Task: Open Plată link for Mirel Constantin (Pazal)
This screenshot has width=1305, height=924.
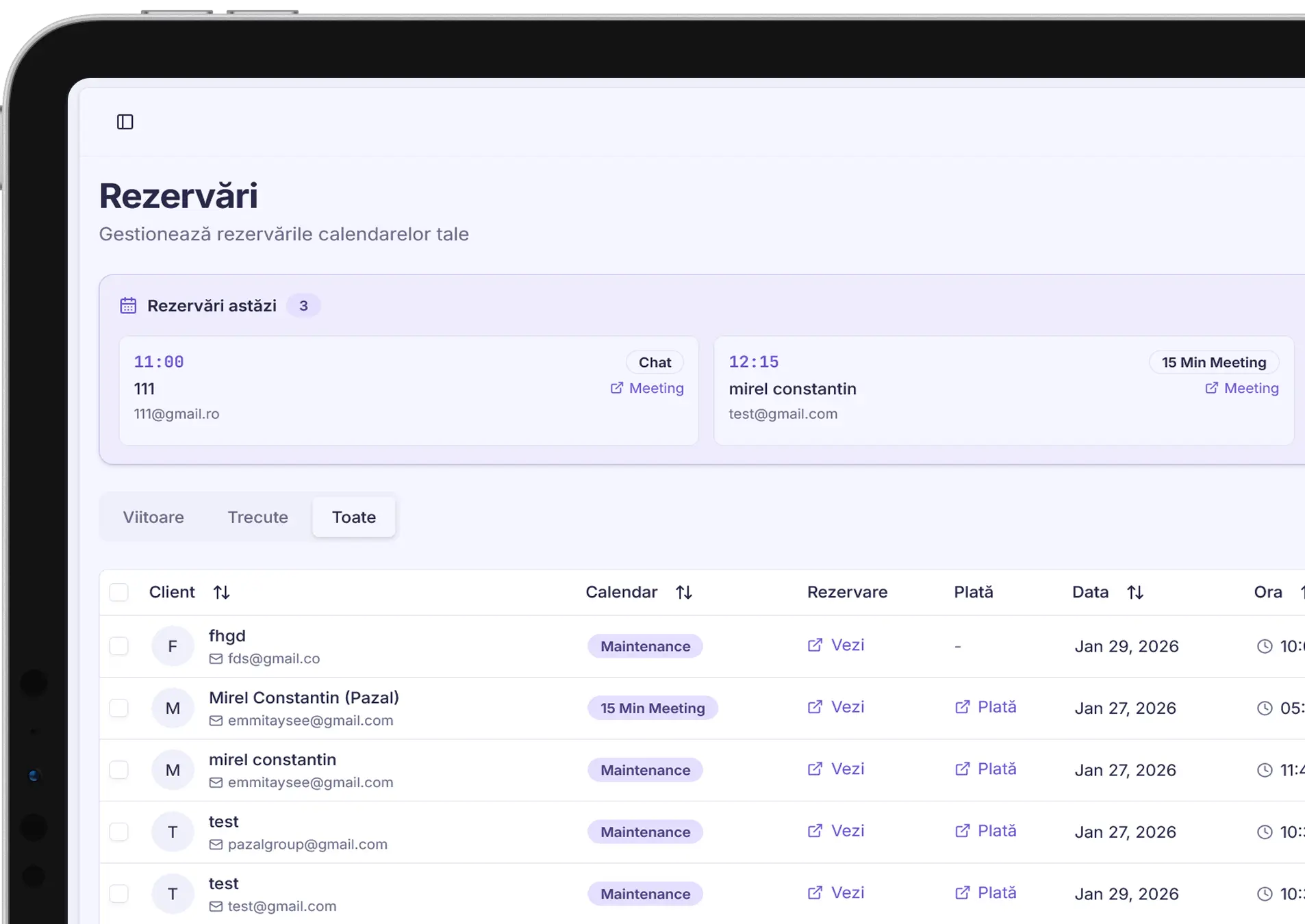Action: point(986,707)
